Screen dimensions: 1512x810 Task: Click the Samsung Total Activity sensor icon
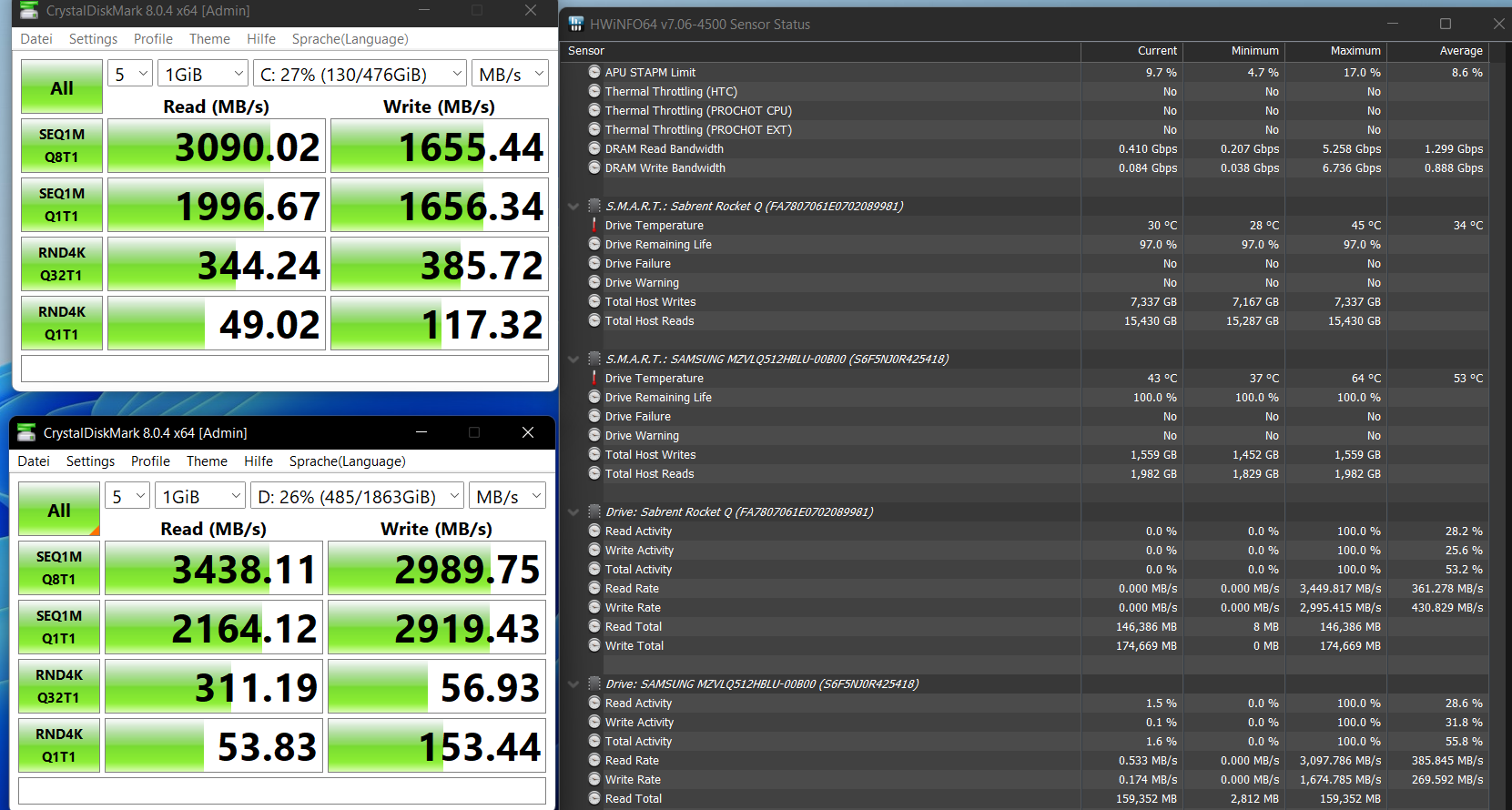[x=594, y=741]
